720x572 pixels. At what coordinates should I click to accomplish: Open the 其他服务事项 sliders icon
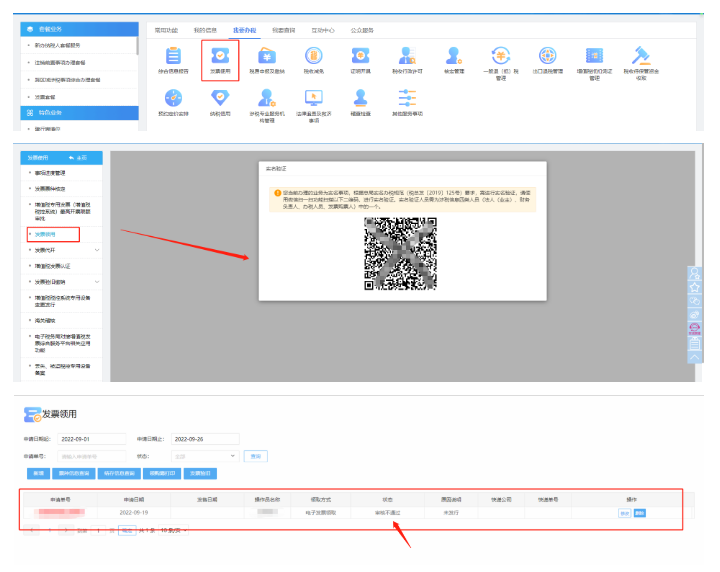[407, 98]
